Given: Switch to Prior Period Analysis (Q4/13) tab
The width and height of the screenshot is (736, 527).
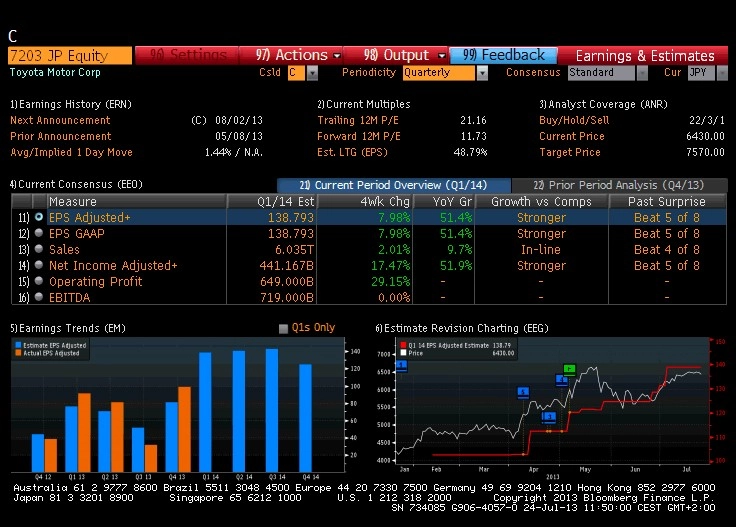Looking at the screenshot, I should point(619,185).
